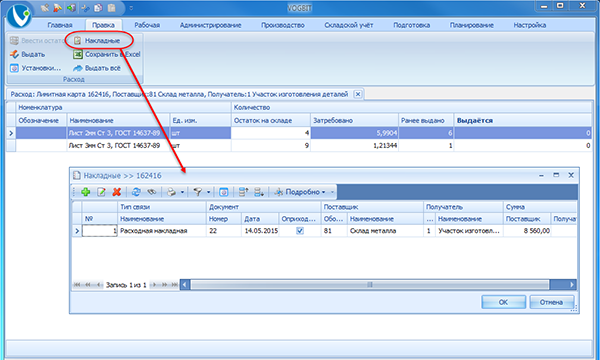The width and height of the screenshot is (600, 360).
Task: Switch to the Главная ribbon tab
Action: click(60, 25)
